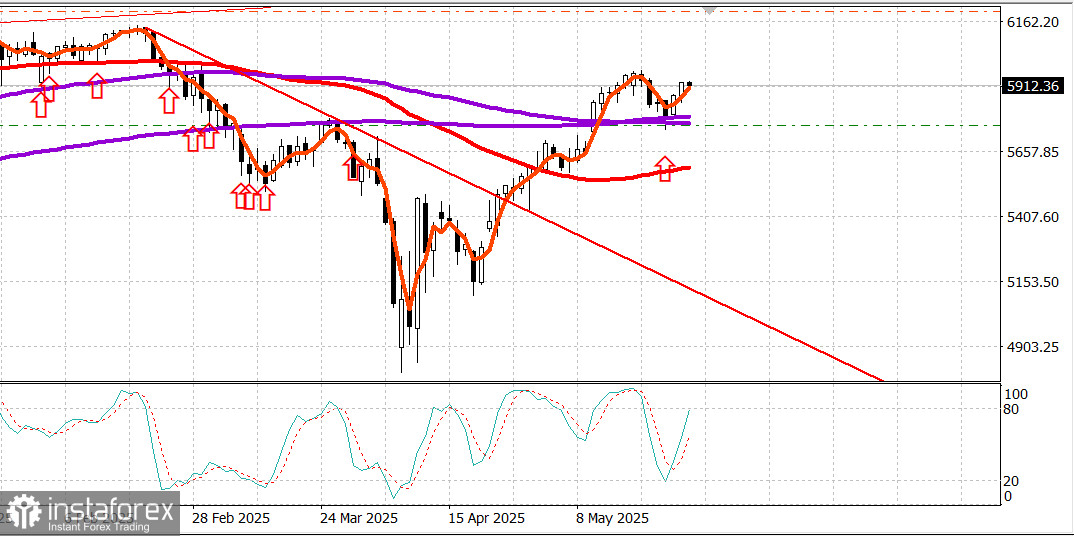Click the 28 Feb 2025 date label
Screen dimensions: 1074x536
tap(232, 518)
